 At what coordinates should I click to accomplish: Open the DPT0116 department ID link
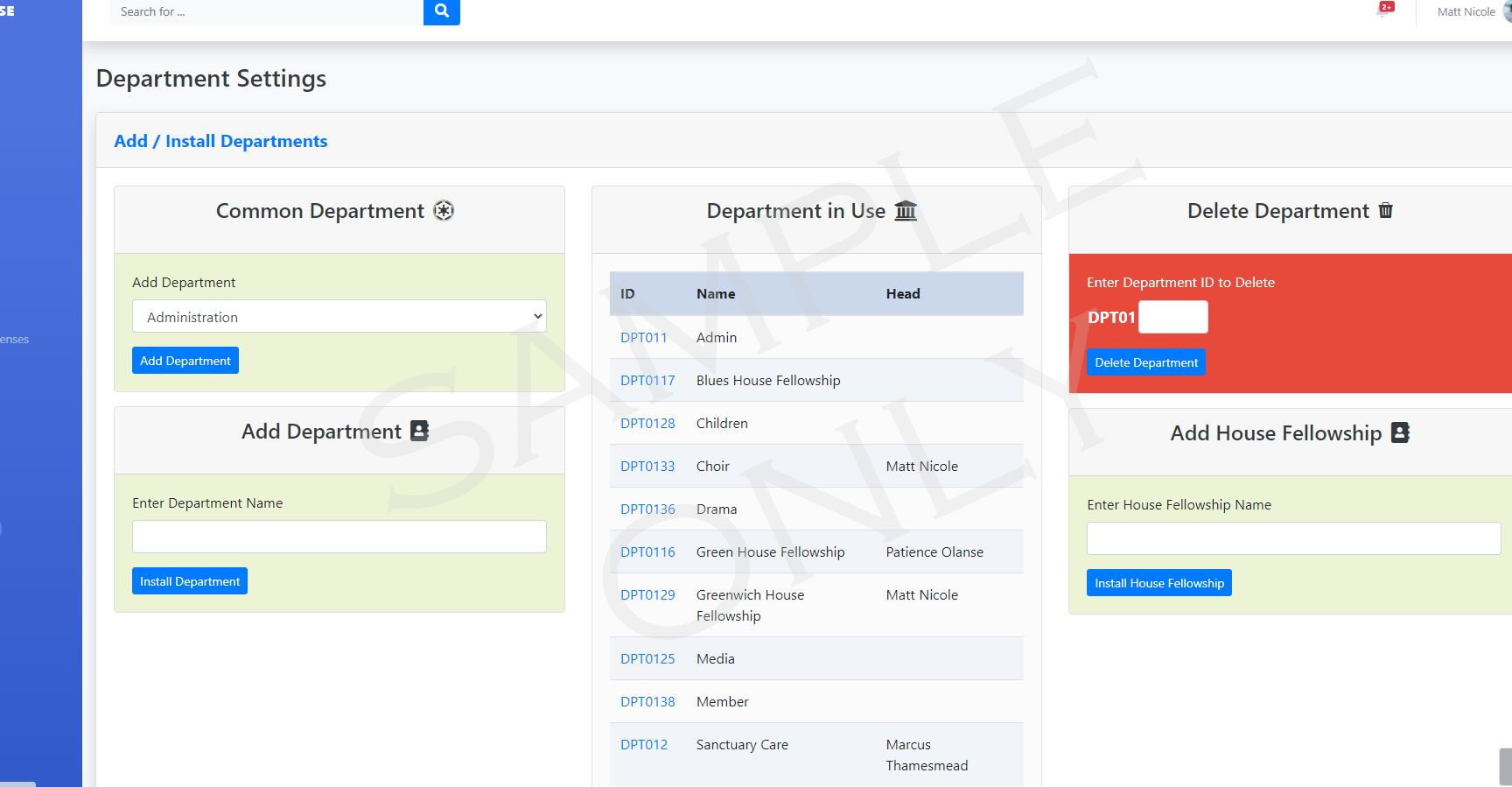point(647,552)
